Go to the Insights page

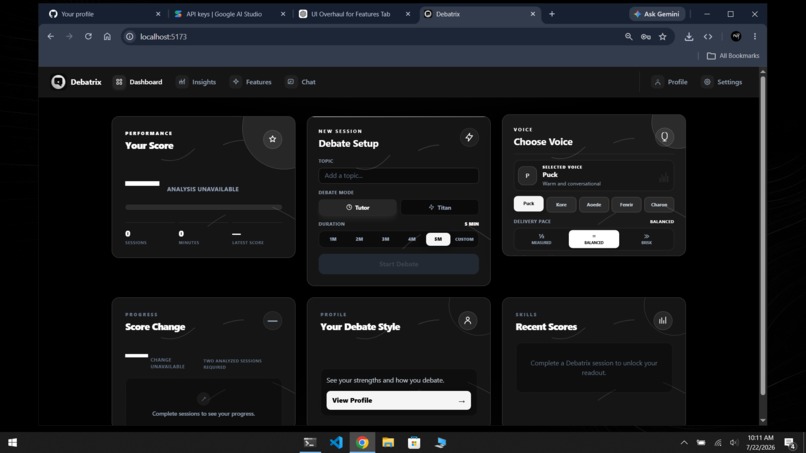pos(197,82)
